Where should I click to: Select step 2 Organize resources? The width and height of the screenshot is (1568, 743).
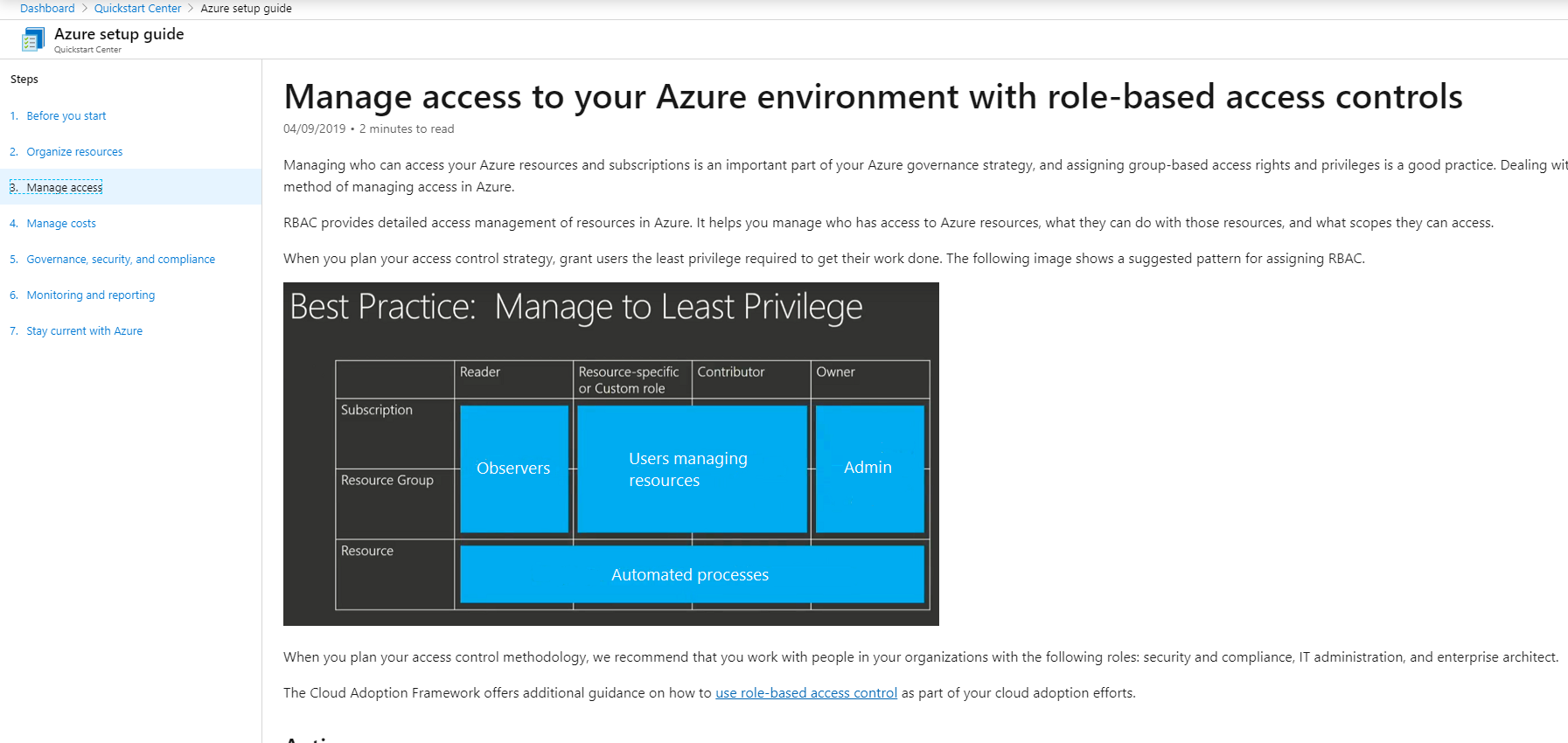coord(74,152)
